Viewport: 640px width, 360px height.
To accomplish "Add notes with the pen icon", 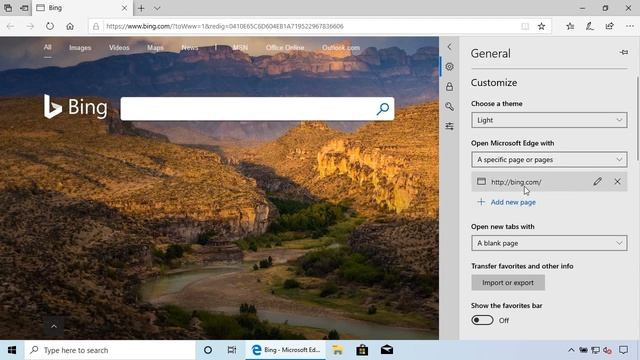I will 590,26.
